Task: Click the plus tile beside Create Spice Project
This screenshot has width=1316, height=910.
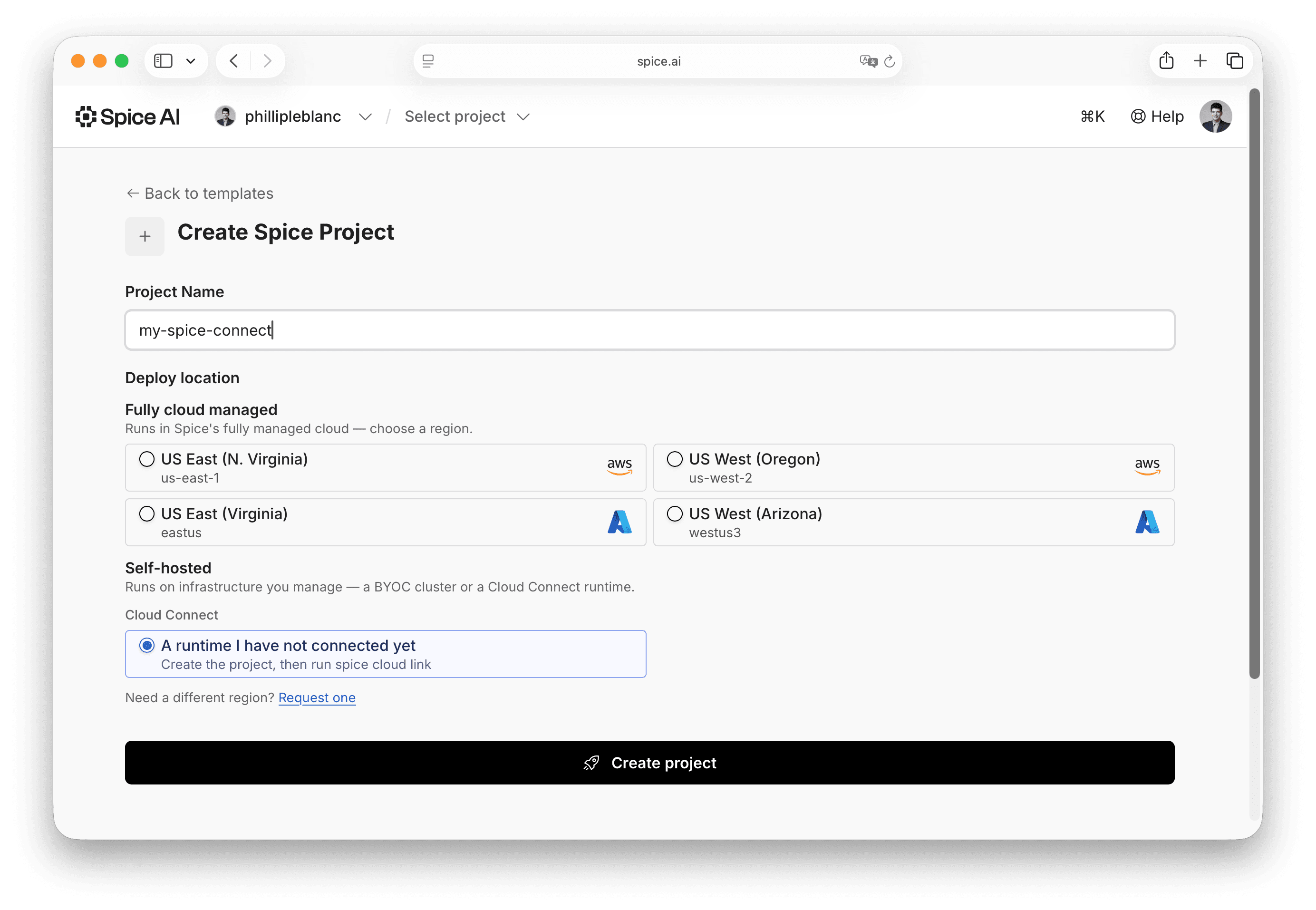Action: [x=145, y=236]
